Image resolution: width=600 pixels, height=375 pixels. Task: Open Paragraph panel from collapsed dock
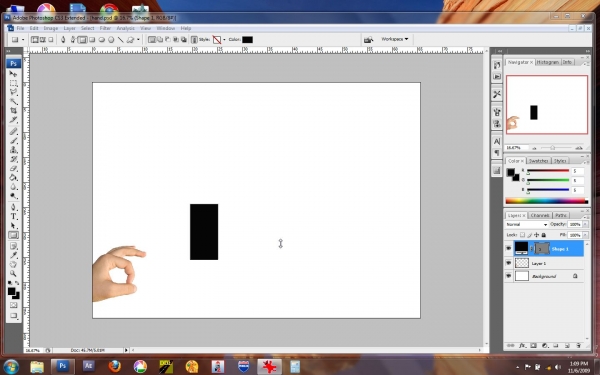point(497,153)
